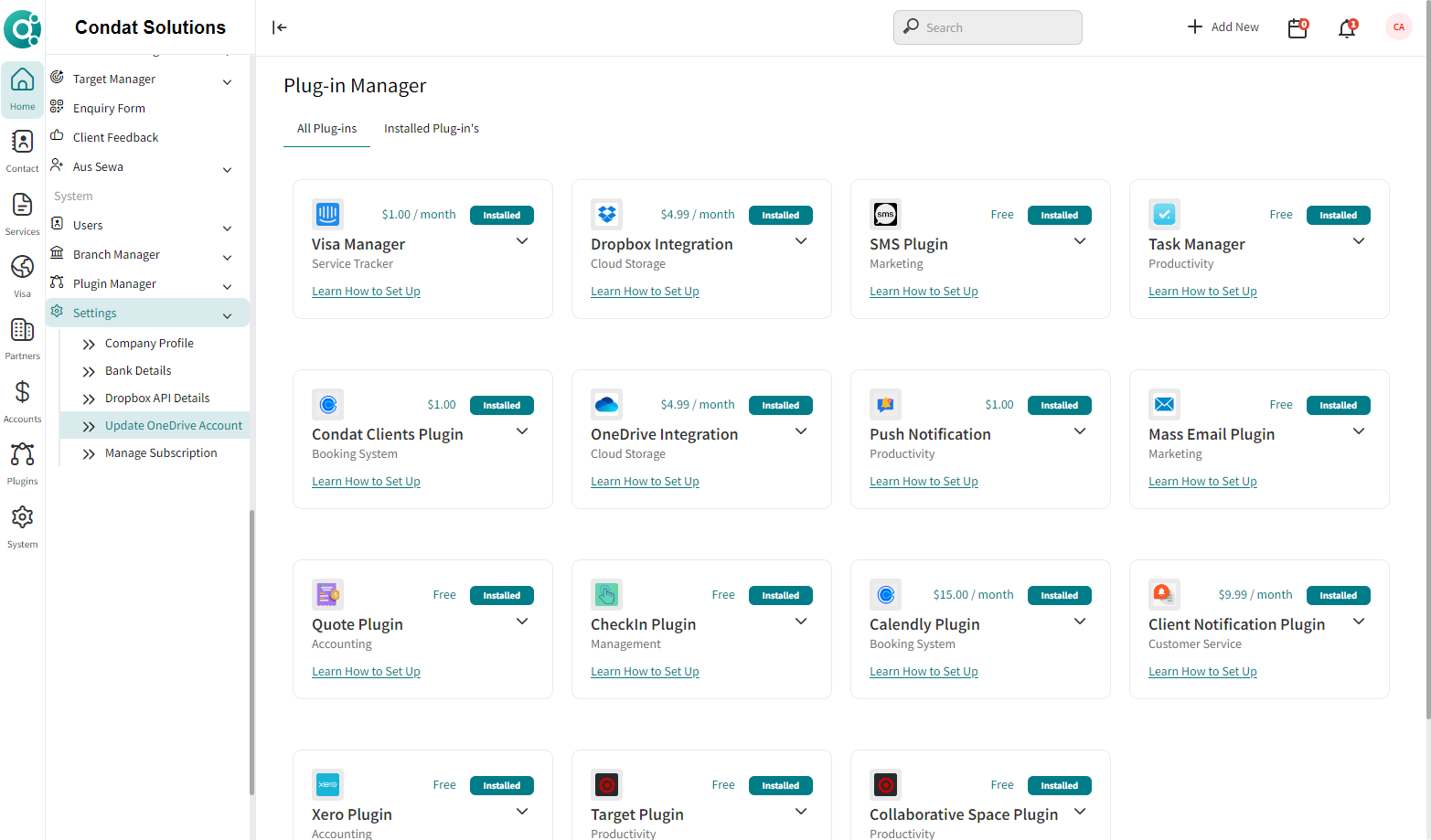Open the calendar icon in header
Image resolution: width=1431 pixels, height=840 pixels.
click(1298, 28)
